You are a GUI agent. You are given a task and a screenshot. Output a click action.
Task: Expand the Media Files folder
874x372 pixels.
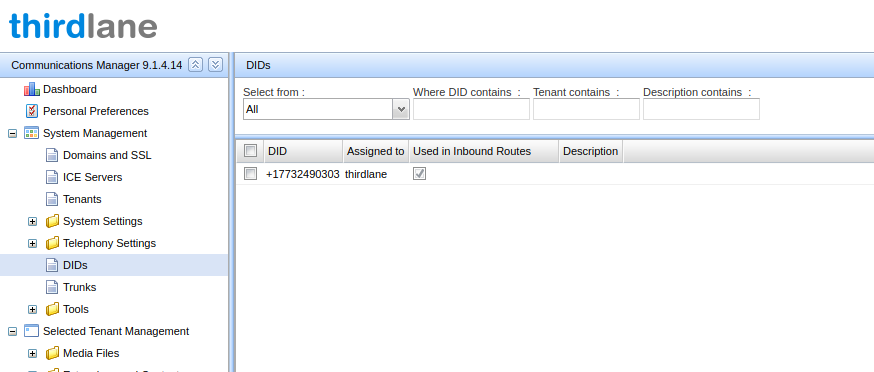[x=32, y=354]
